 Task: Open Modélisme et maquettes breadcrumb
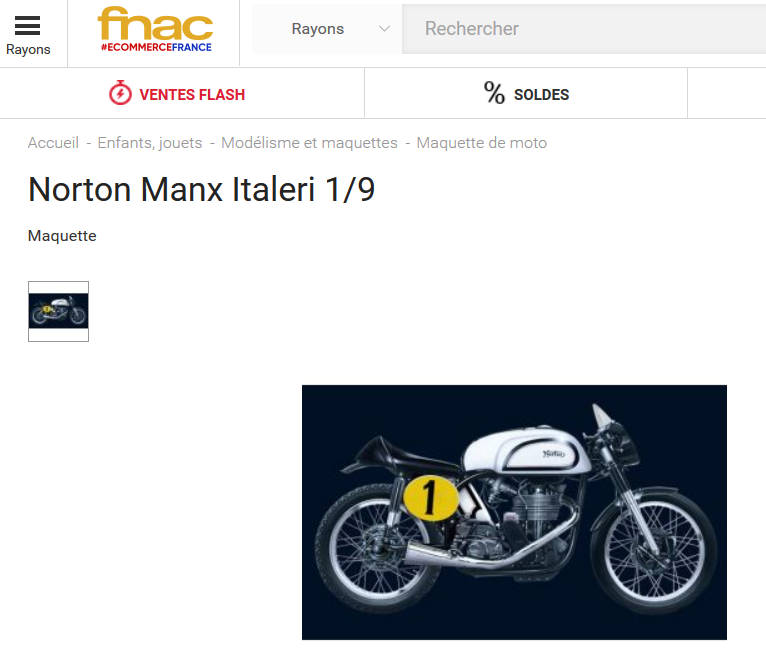(309, 143)
